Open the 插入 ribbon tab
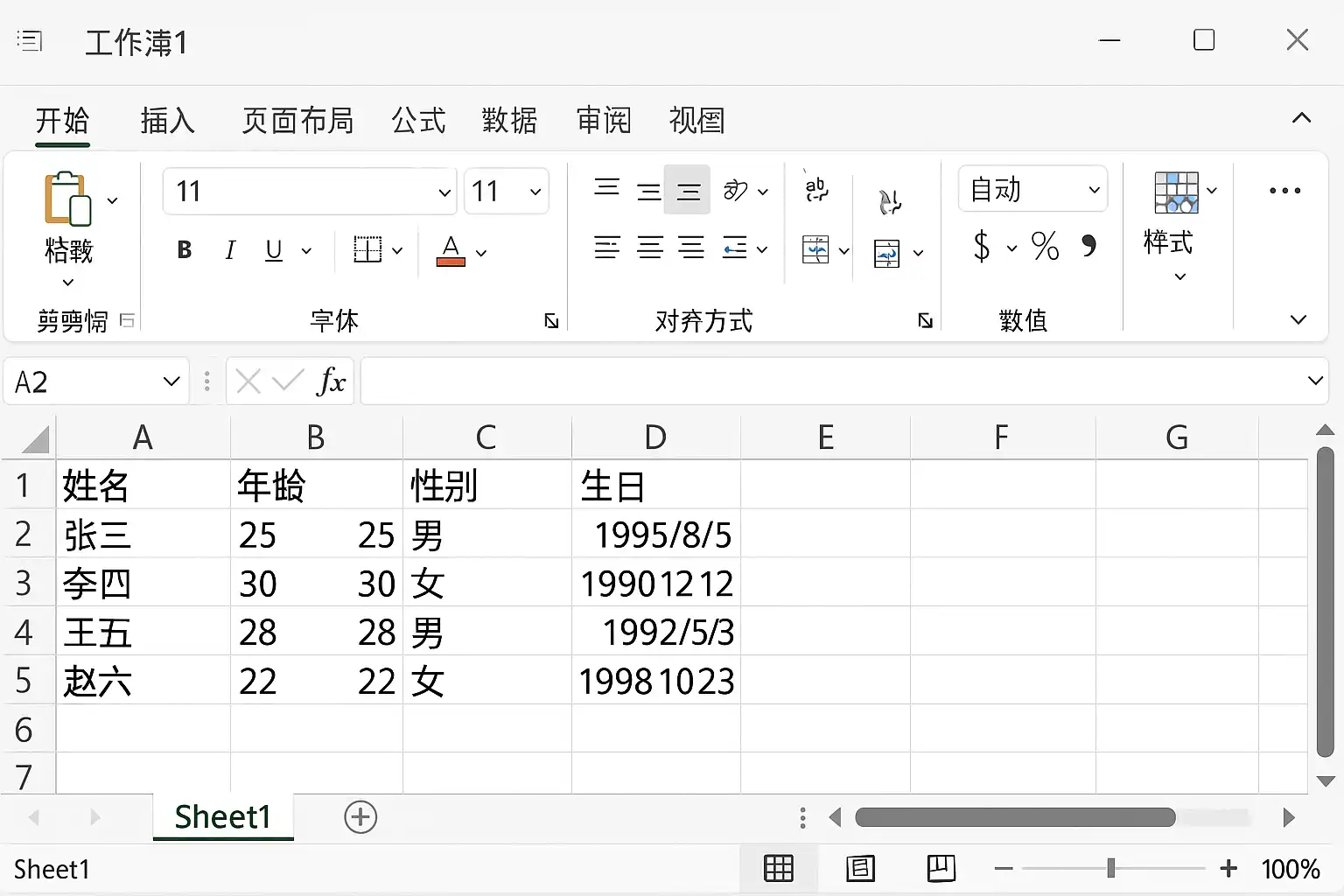This screenshot has height=896, width=1344. (x=167, y=120)
